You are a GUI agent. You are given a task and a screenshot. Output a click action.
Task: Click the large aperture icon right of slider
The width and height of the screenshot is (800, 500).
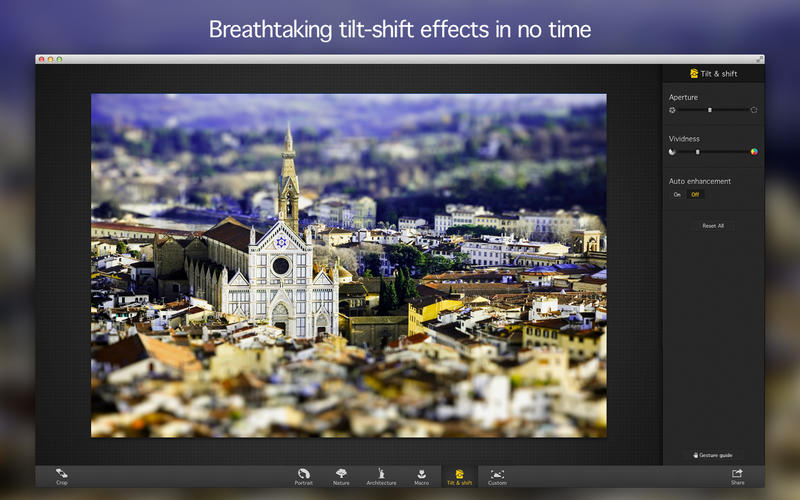point(754,110)
